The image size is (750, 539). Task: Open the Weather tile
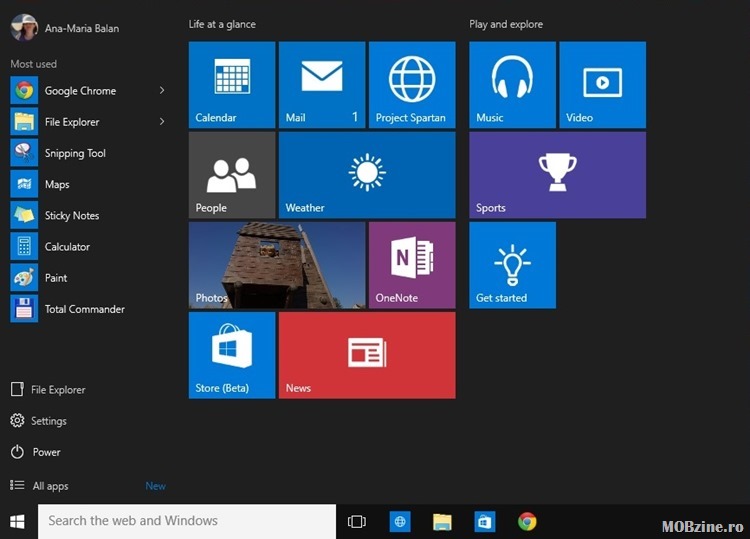pos(367,175)
